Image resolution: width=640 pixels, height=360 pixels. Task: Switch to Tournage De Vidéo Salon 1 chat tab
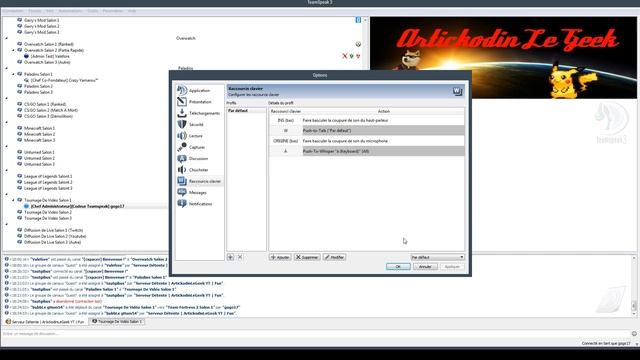[x=117, y=322]
